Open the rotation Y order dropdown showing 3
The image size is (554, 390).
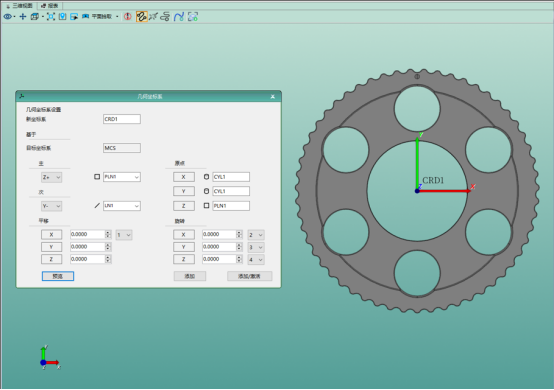click(x=256, y=247)
